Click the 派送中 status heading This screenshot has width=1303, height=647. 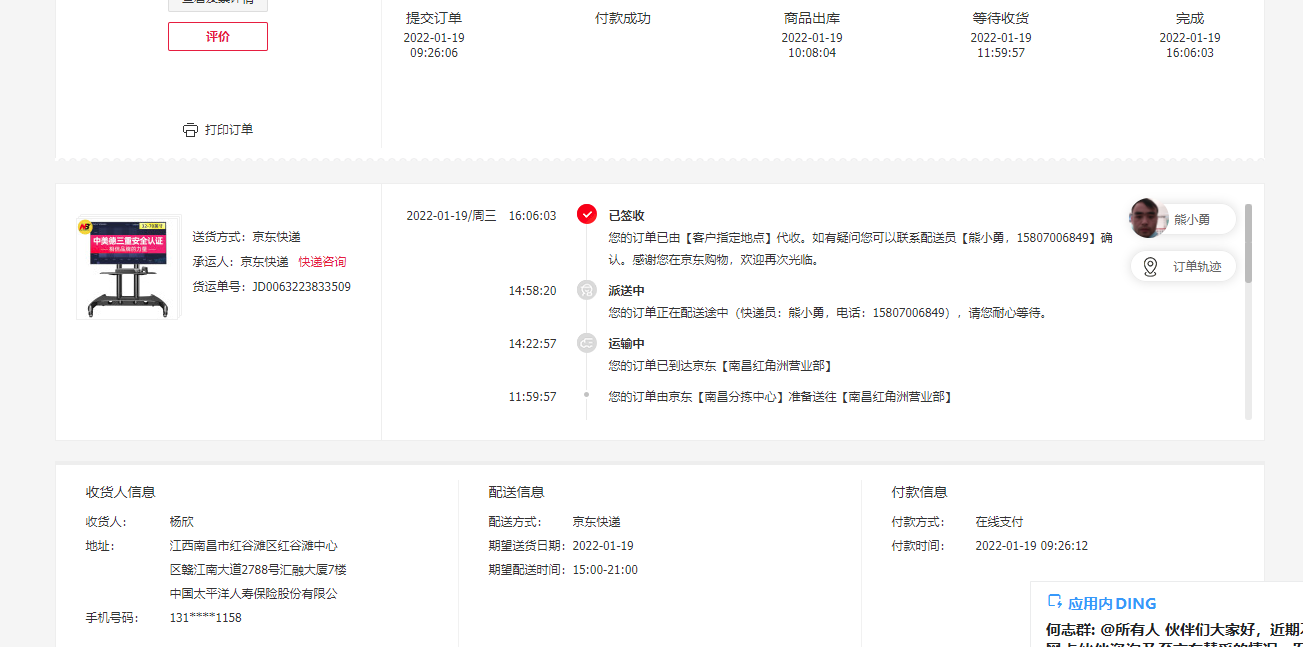[x=626, y=291]
